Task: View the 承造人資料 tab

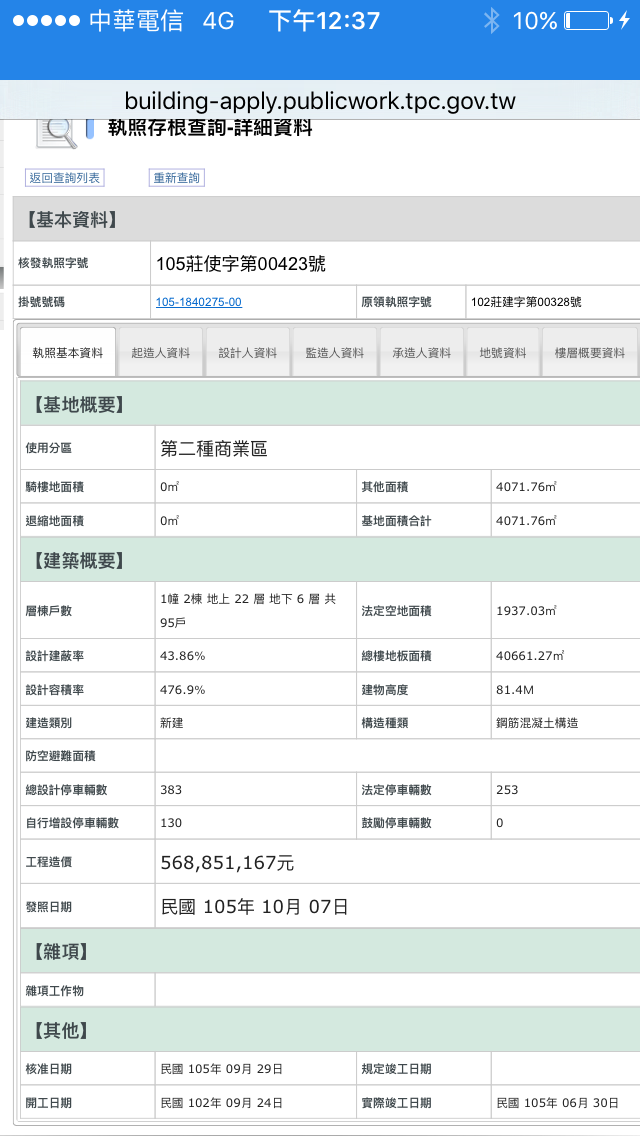Action: click(x=422, y=353)
